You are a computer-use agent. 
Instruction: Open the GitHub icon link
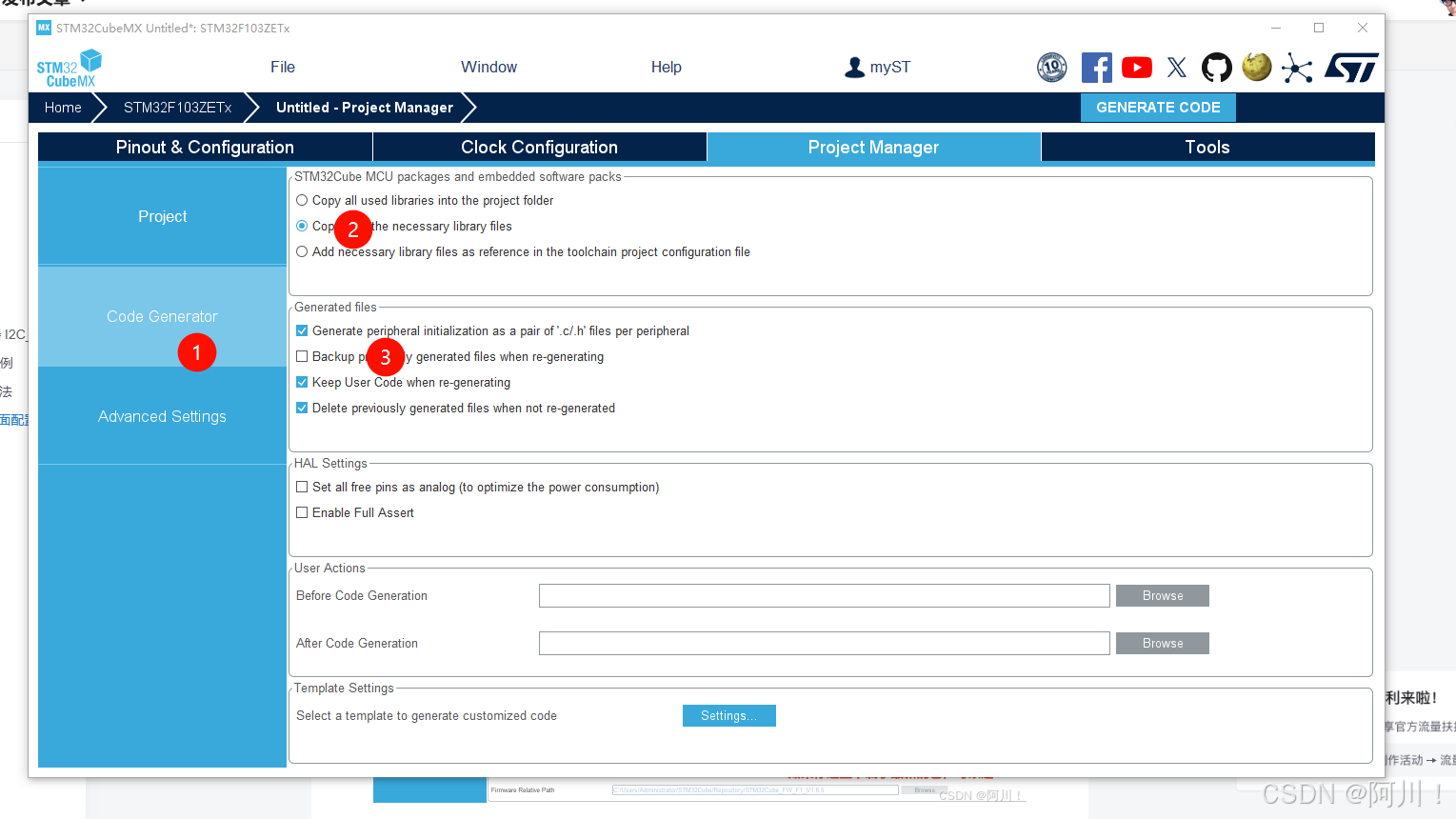[x=1217, y=68]
